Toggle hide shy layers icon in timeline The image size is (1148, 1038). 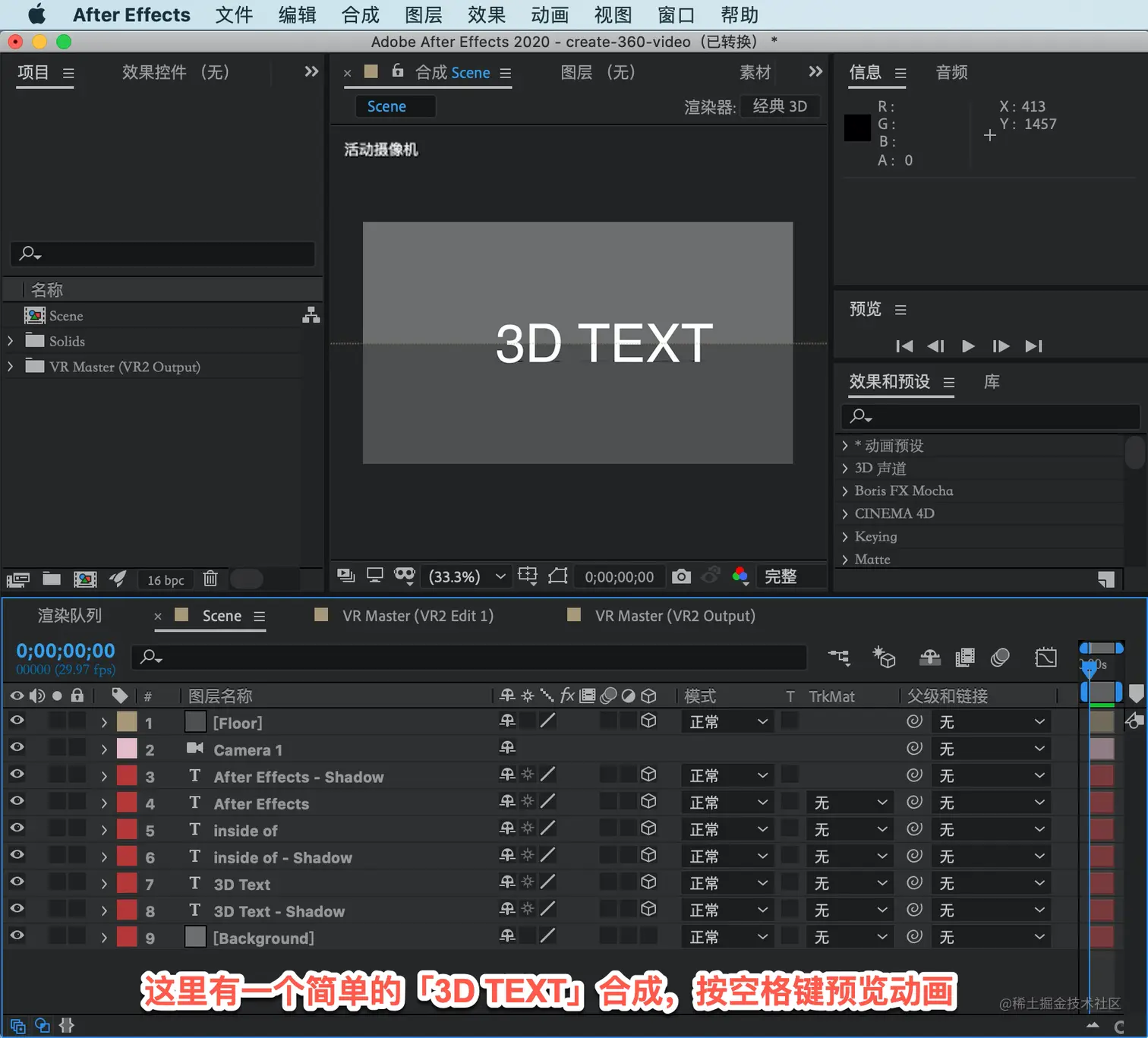coord(929,657)
